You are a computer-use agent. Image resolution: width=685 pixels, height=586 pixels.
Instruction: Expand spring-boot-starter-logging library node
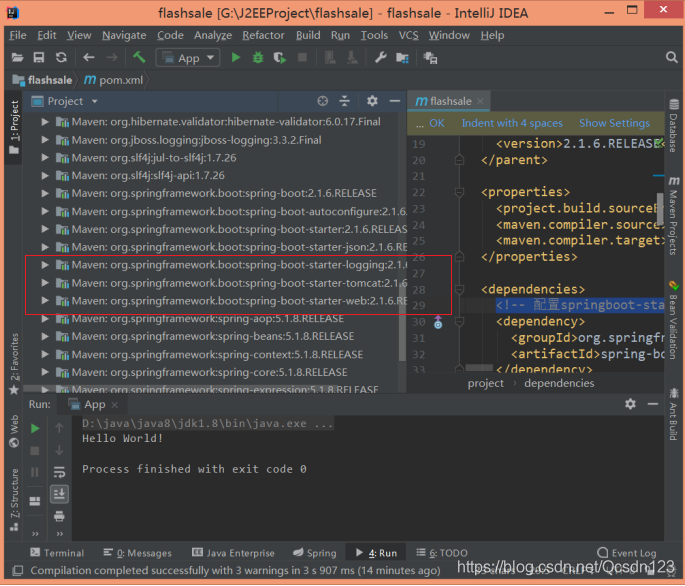(45, 265)
